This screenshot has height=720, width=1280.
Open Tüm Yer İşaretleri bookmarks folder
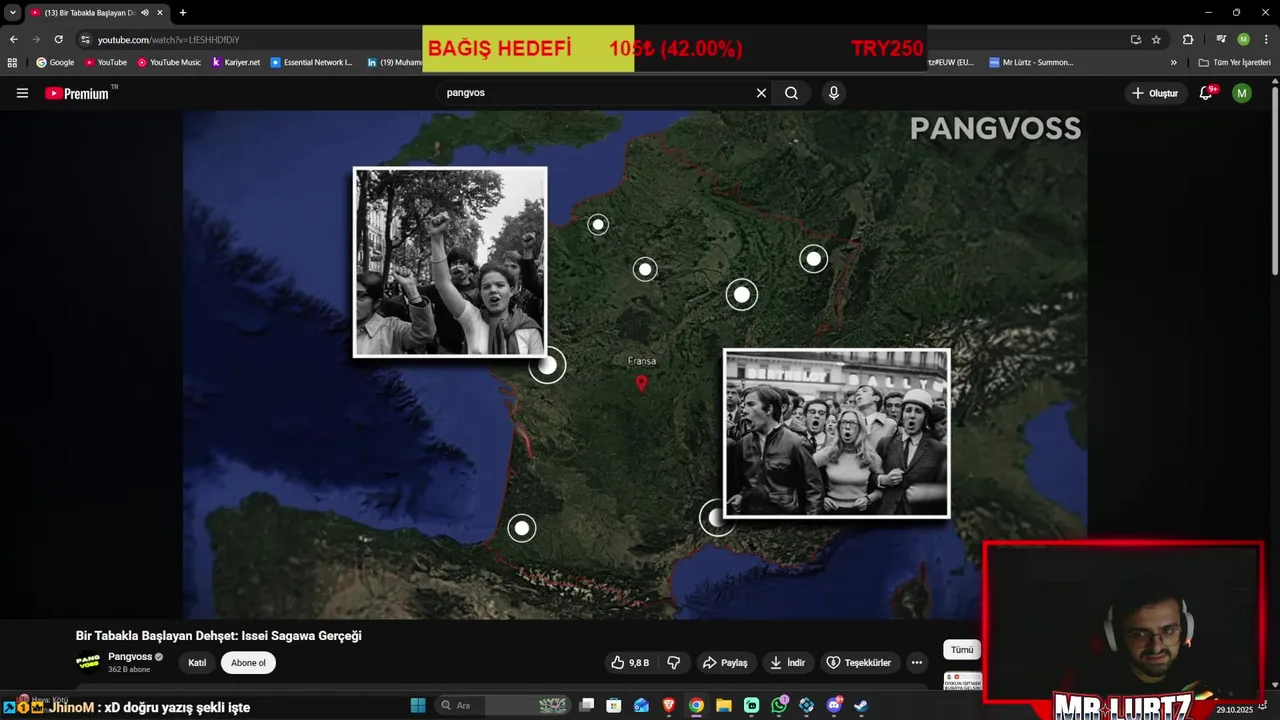[1235, 62]
